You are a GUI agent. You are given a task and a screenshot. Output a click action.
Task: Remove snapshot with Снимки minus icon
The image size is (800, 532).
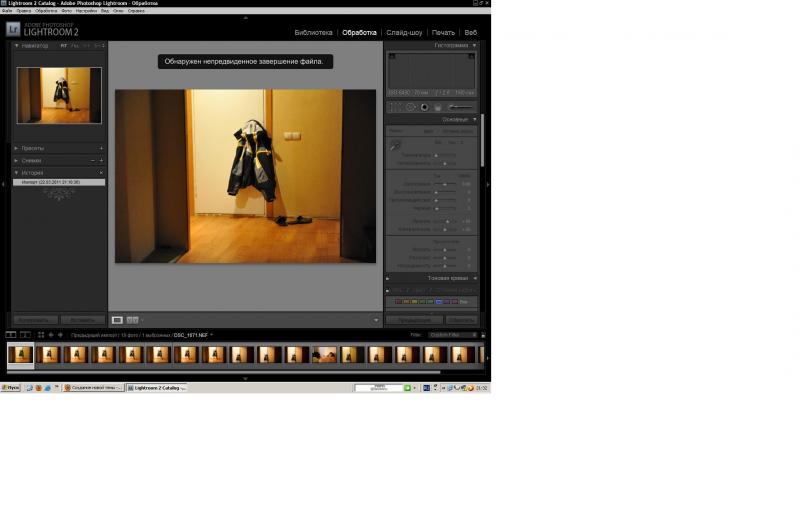pos(93,161)
